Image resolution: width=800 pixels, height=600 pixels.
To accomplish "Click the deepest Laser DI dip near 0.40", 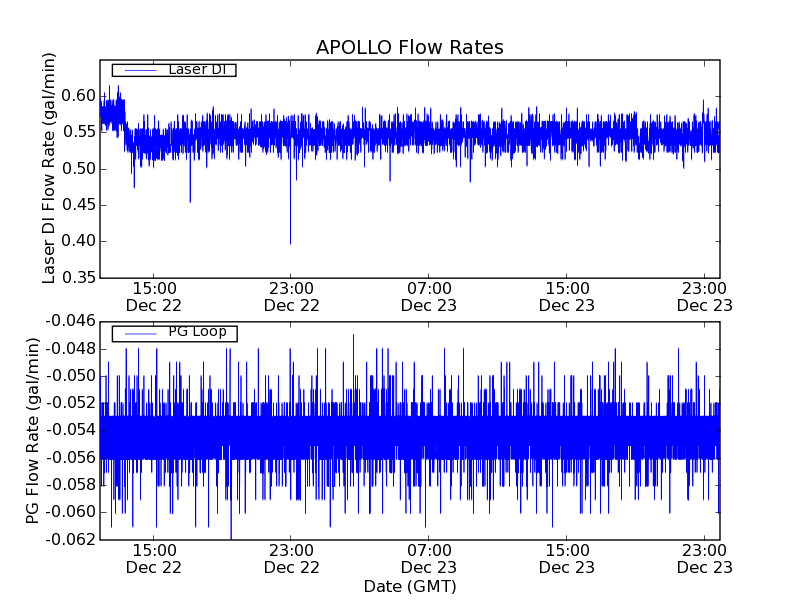I will (x=290, y=242).
